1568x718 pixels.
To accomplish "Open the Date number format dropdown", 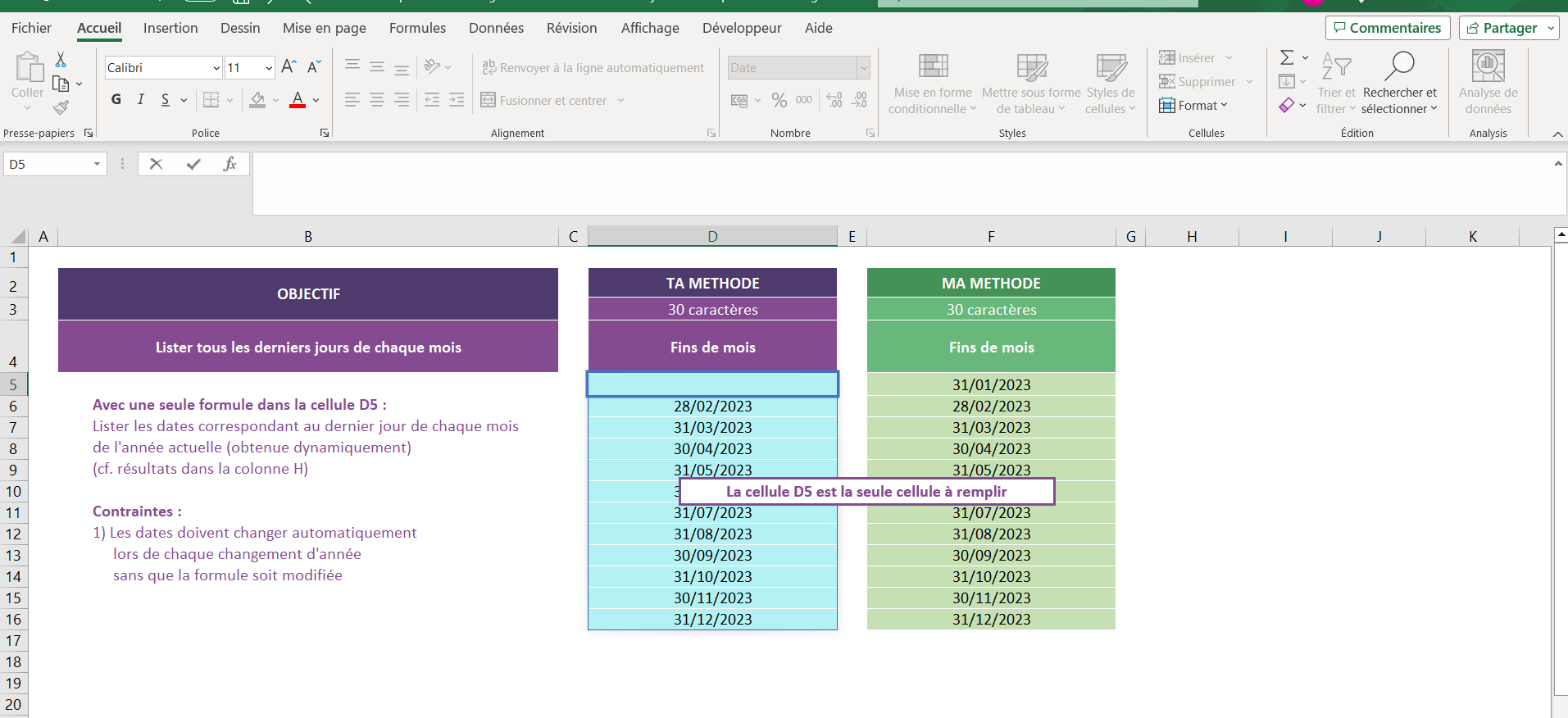I will (863, 68).
